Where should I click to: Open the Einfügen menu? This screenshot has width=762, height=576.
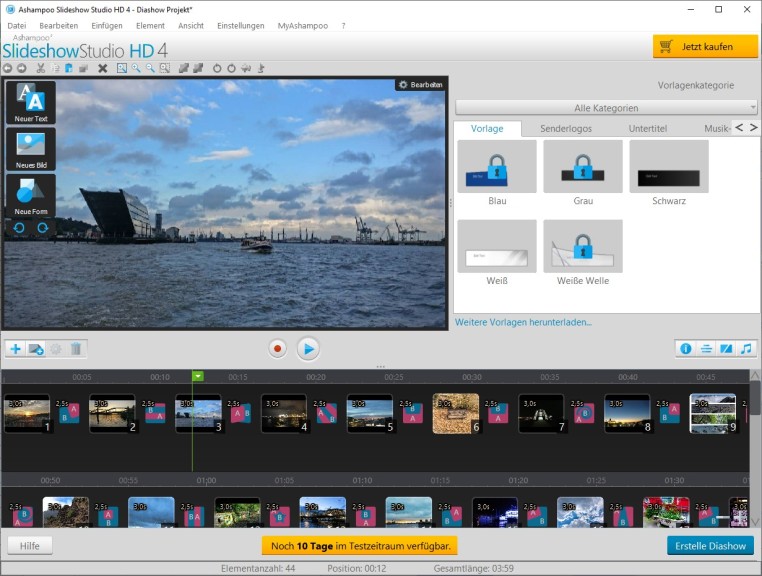(107, 25)
